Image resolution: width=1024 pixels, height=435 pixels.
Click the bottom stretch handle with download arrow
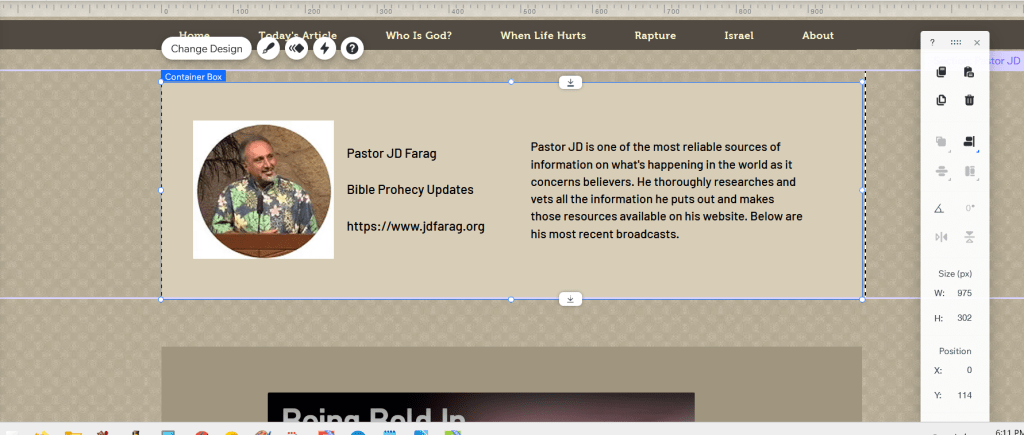pyautogui.click(x=570, y=299)
